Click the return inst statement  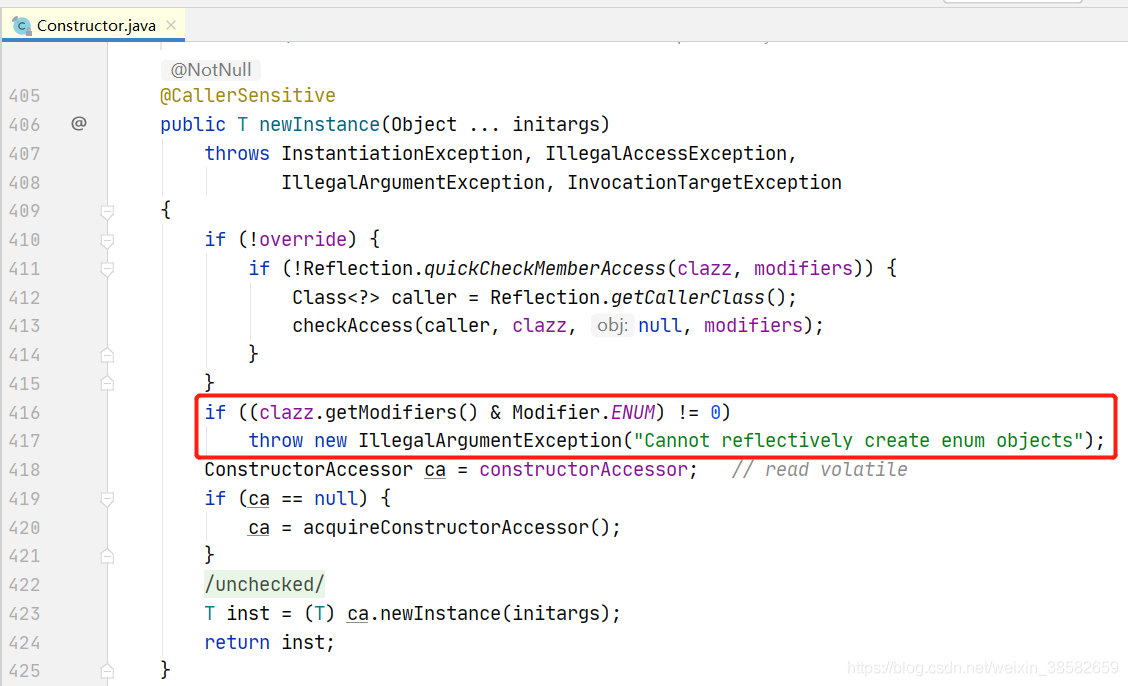click(270, 643)
